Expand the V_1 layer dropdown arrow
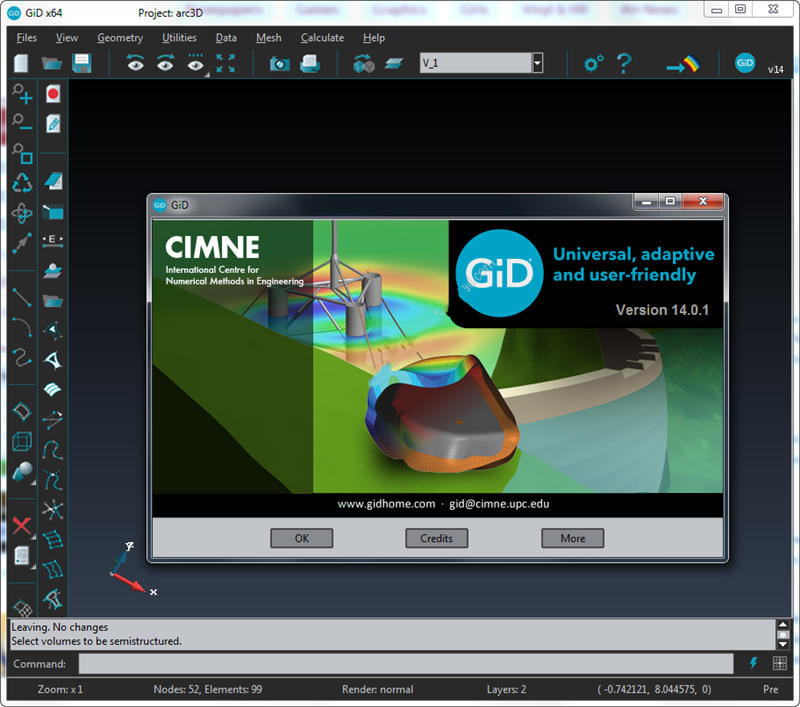The image size is (800, 707). pos(537,63)
